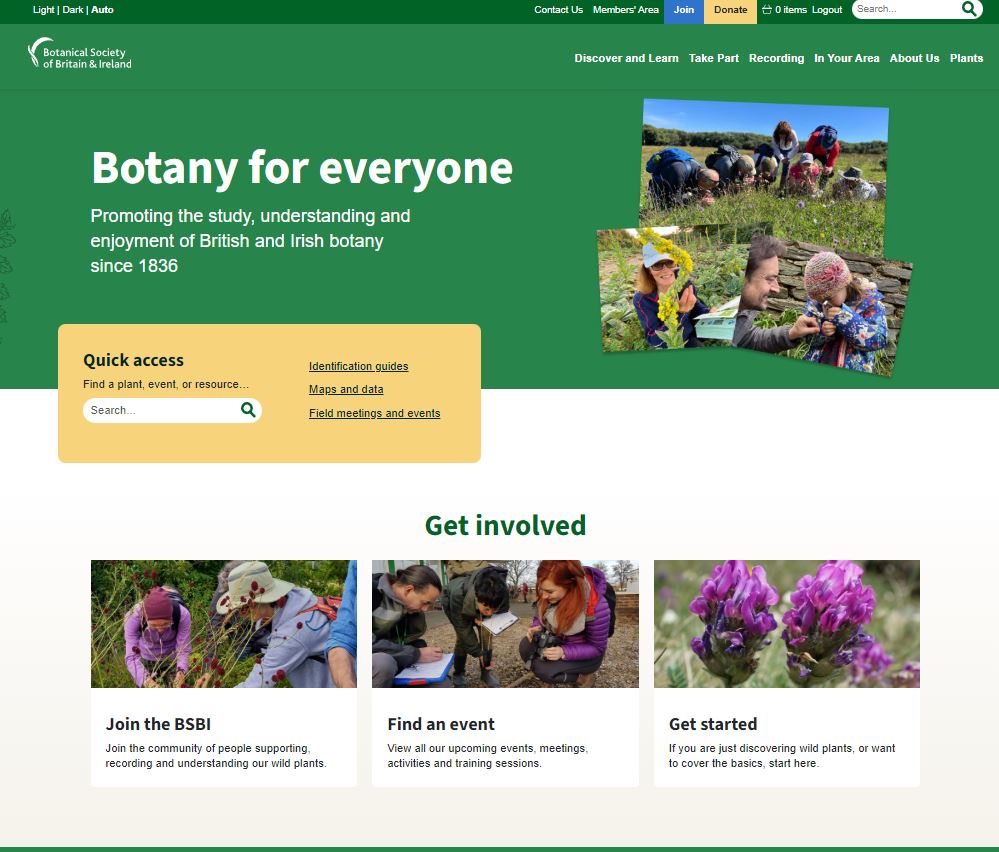Screen dimensions: 999x852
Task: Open the Plants menu
Action: coord(966,58)
